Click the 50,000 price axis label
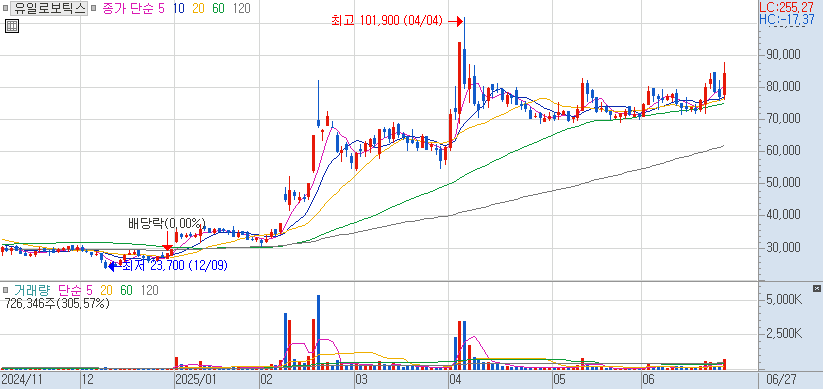Viewport: 823px width, 389px height. pyautogui.click(x=783, y=183)
